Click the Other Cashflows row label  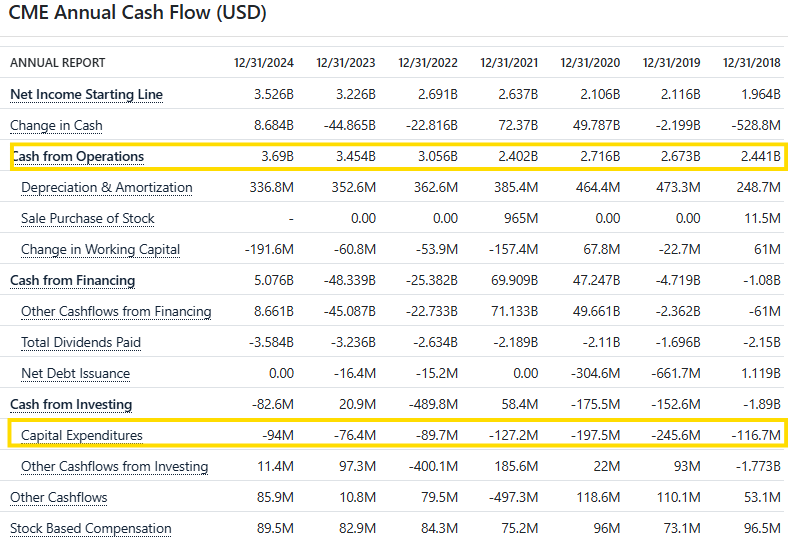pyautogui.click(x=59, y=498)
